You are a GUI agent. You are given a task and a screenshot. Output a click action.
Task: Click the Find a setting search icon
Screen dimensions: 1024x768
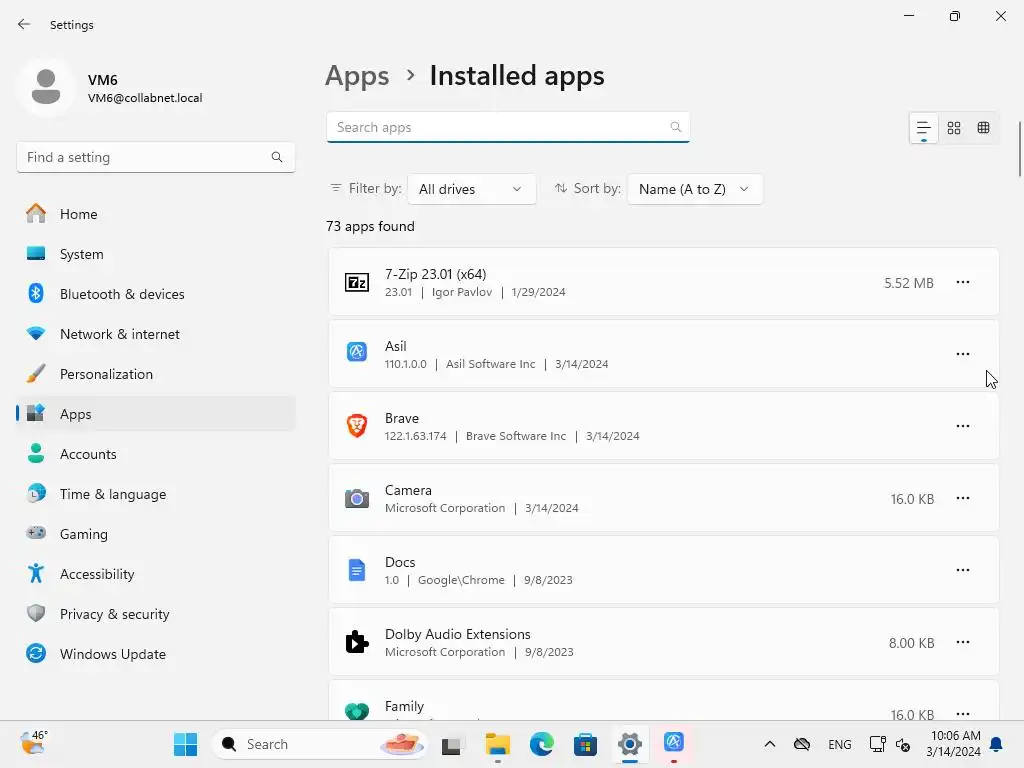pos(277,157)
